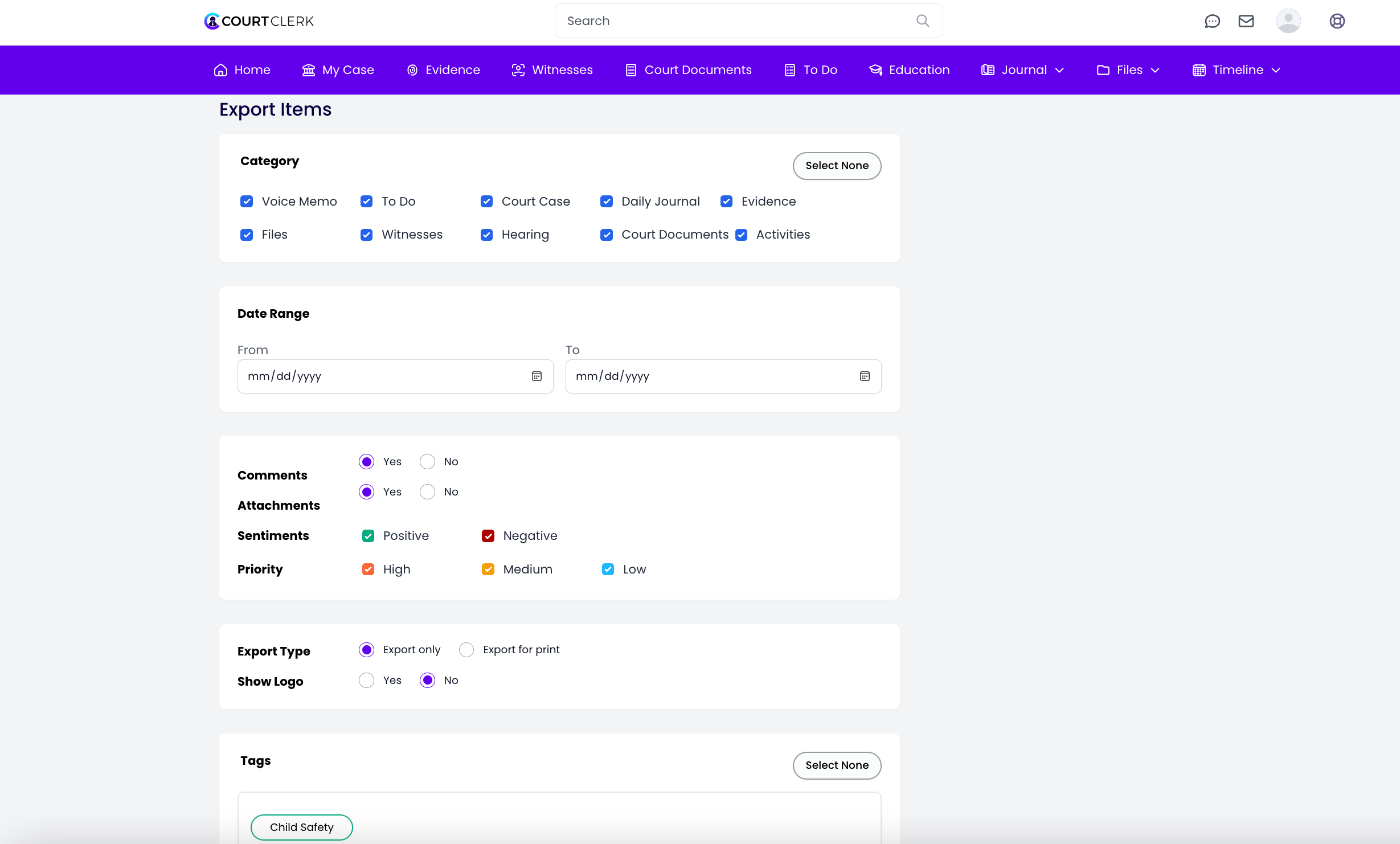Select the Child Safety tag
1400x844 pixels.
coord(301,827)
